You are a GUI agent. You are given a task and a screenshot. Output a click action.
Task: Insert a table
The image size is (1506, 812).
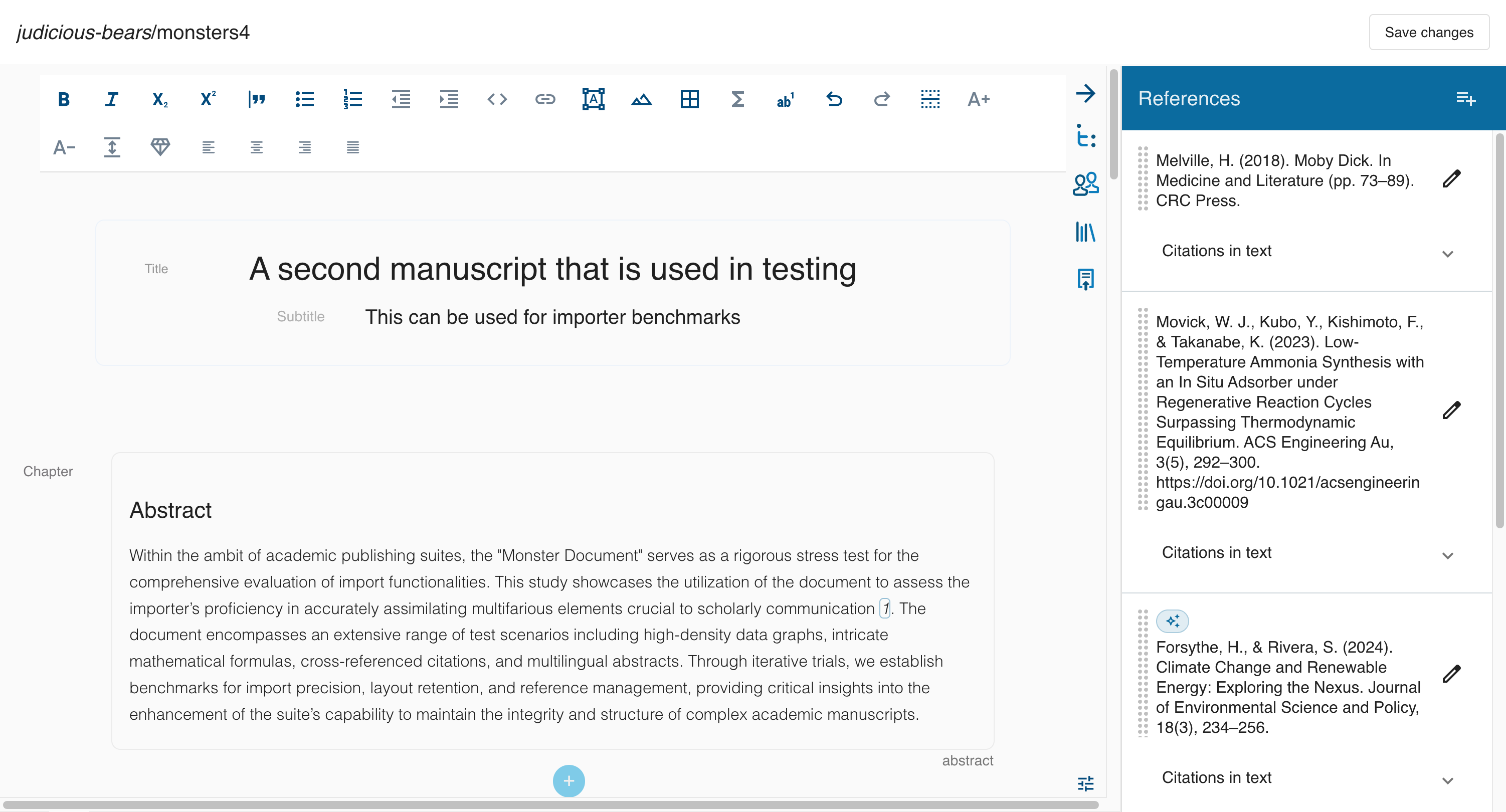[690, 99]
